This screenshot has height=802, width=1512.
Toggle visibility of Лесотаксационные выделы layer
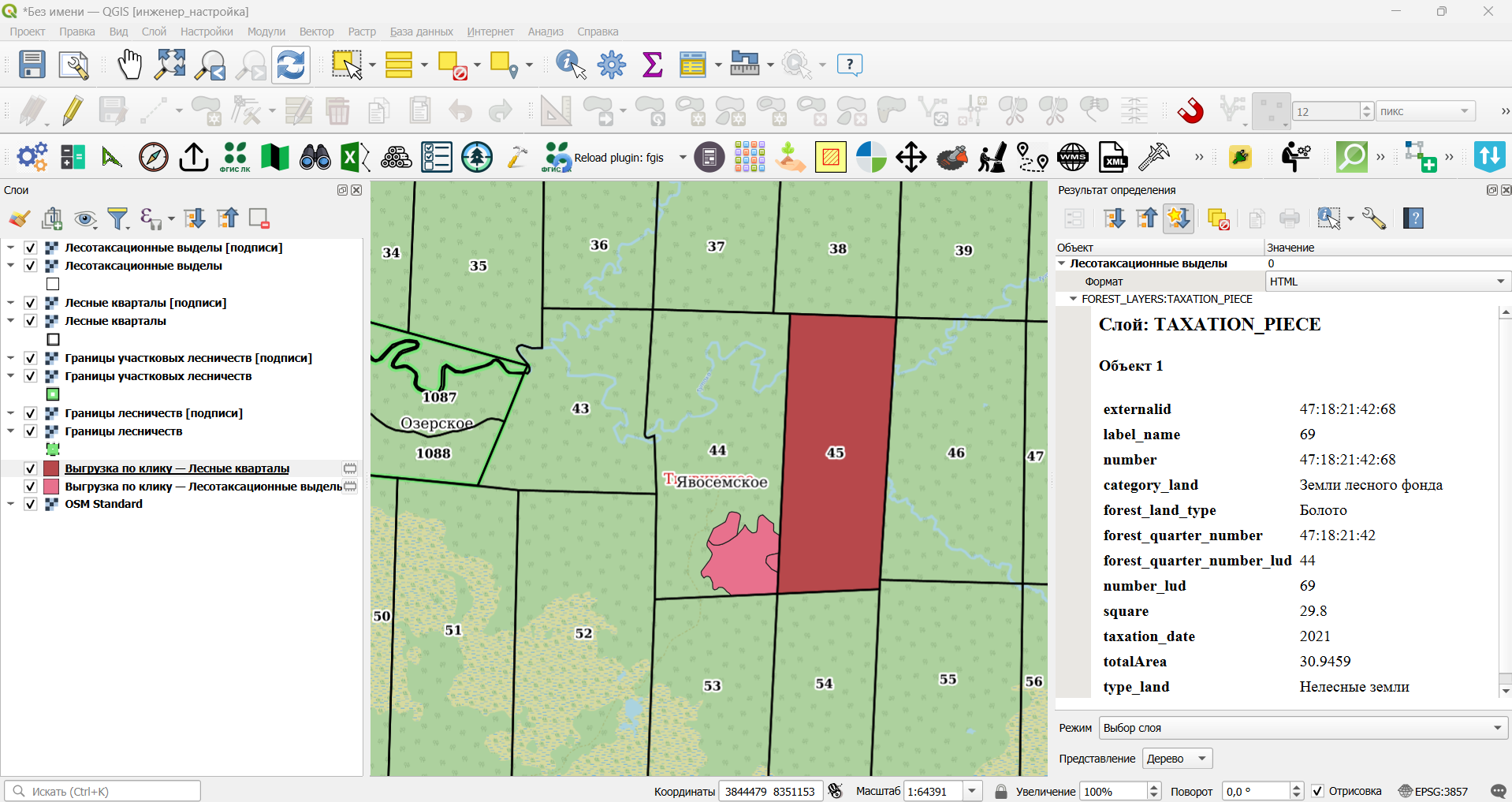point(31,266)
